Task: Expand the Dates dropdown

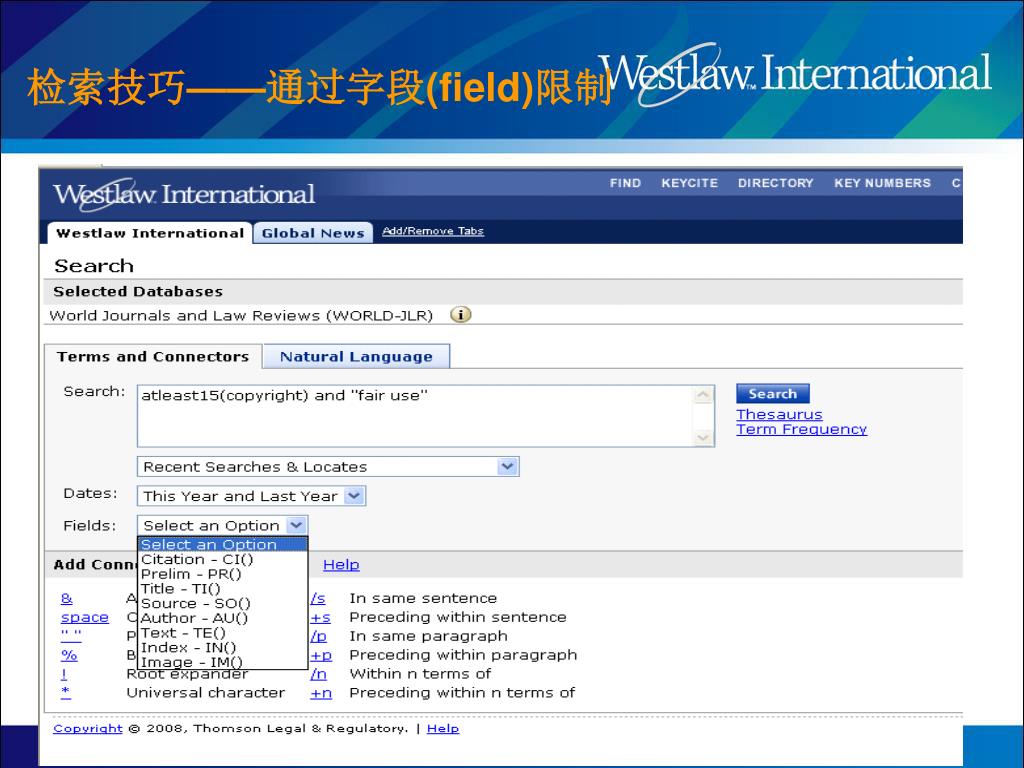Action: click(354, 496)
